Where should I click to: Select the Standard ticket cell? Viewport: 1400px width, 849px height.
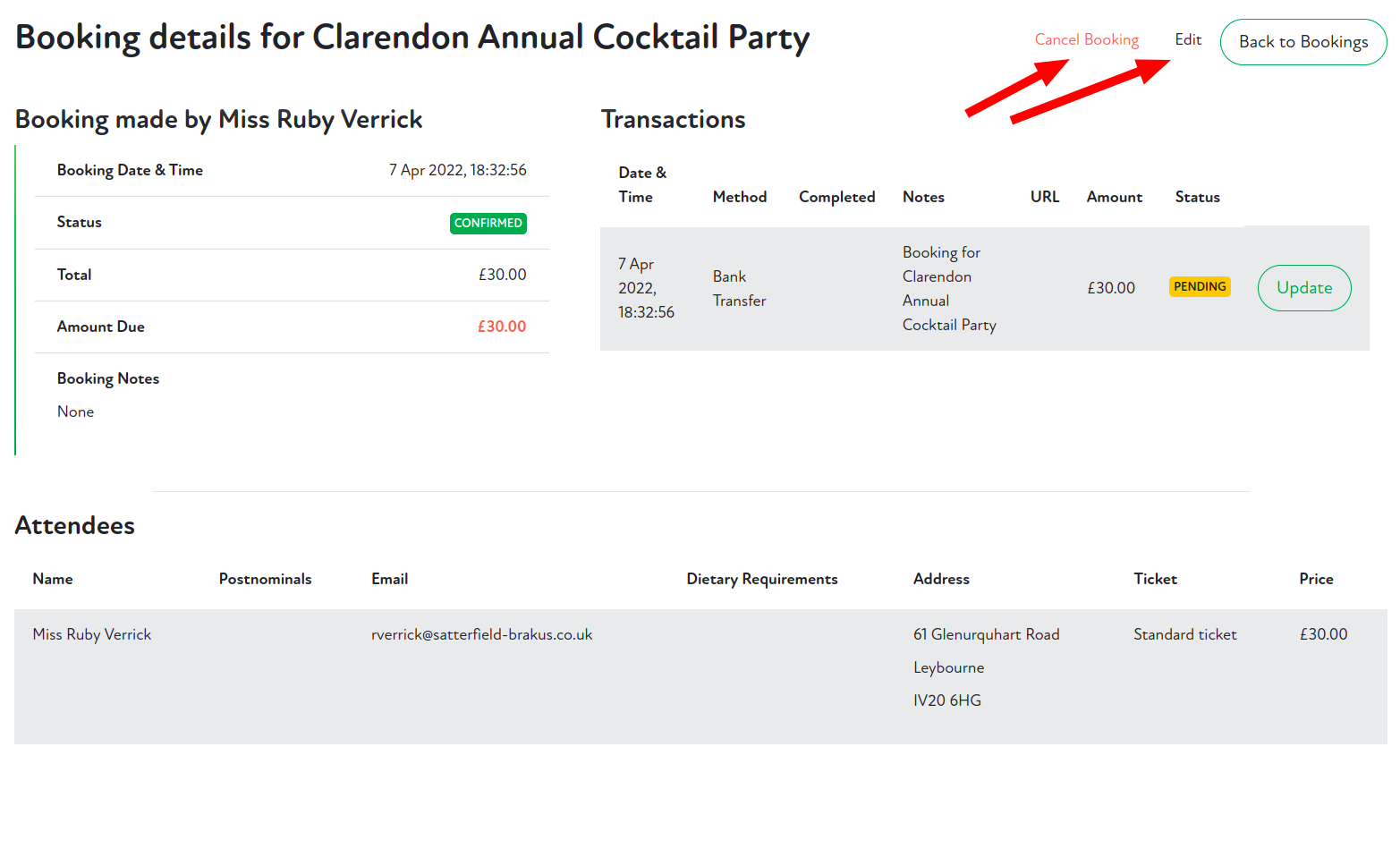click(x=1184, y=634)
